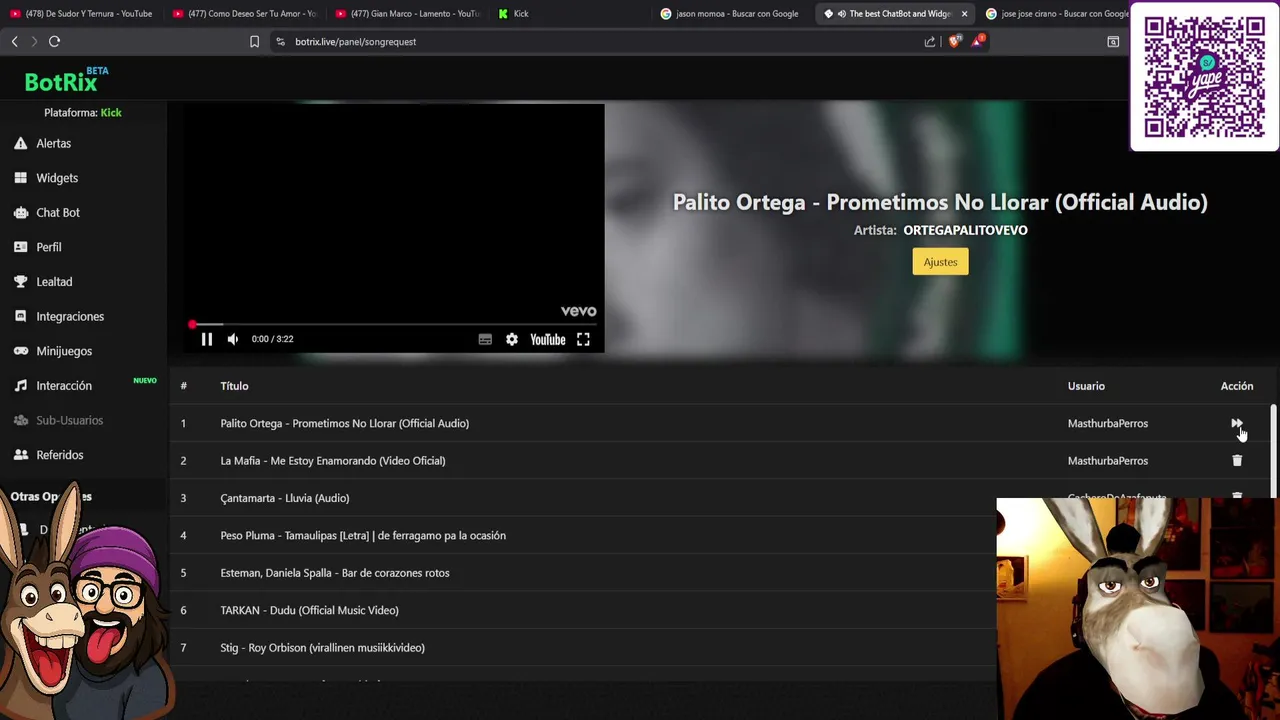Select row 'Cantamarta - Lluvia (Audio)'
This screenshot has width=1280, height=720.
tap(718, 498)
